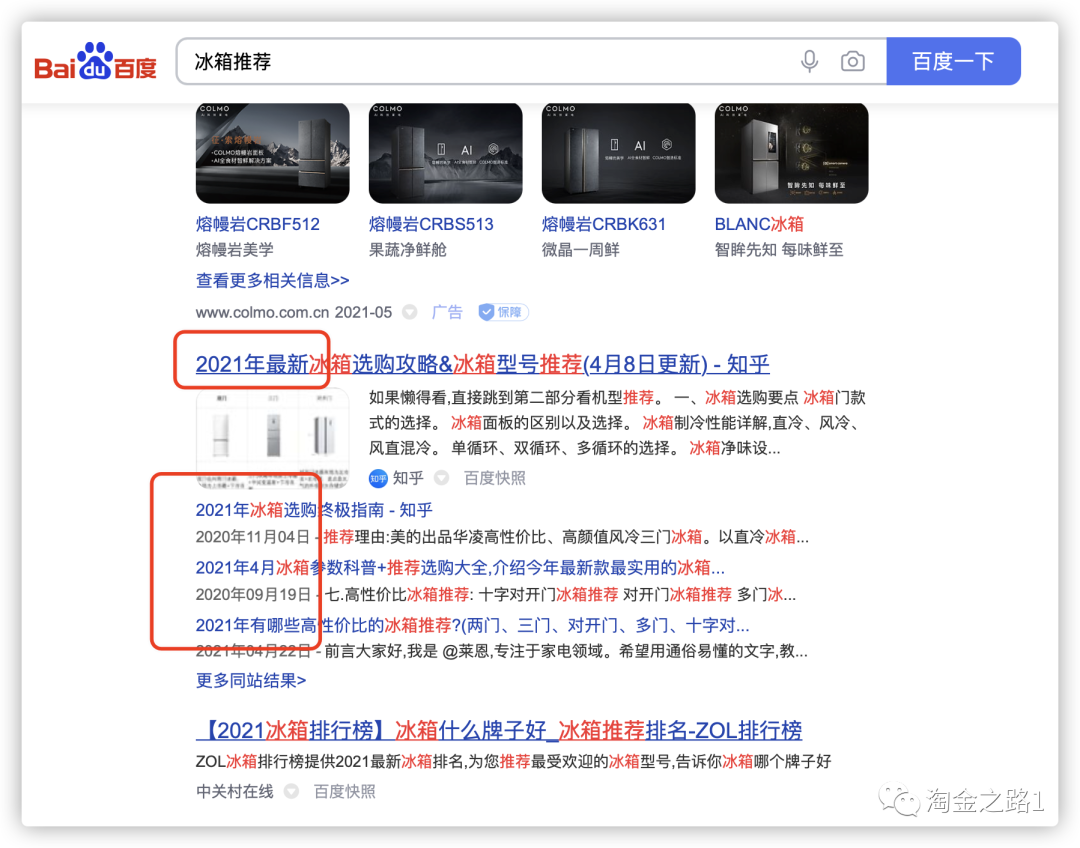
Task: Open 2021年4月冰箱参数科普+推荐选购大全 link
Action: click(460, 568)
